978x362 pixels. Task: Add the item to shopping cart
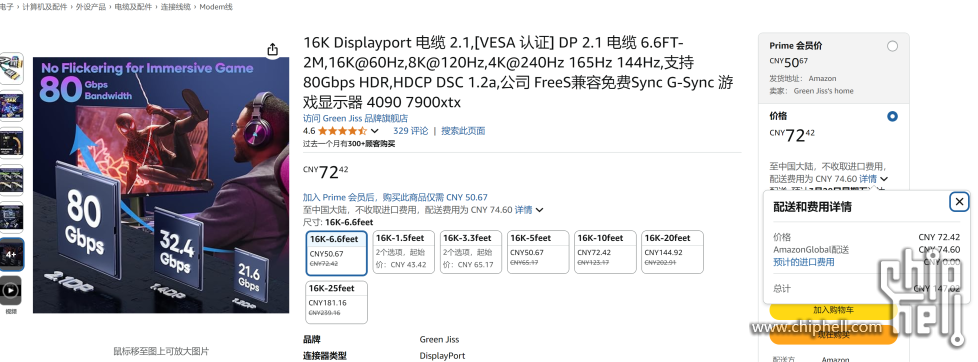(833, 310)
